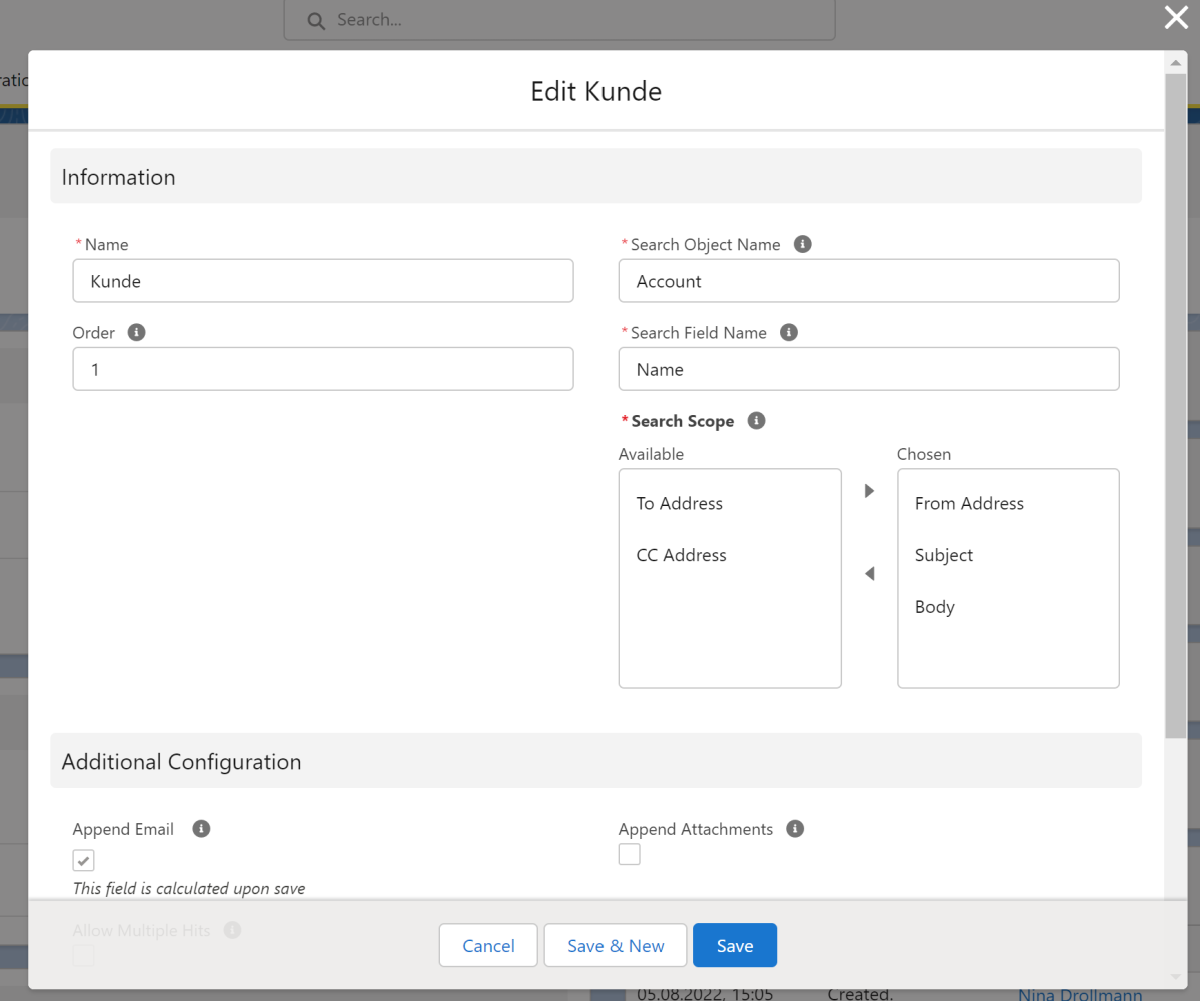Screen dimensions: 1200x1001
Task: Select From Address in Chosen list
Action: point(969,504)
